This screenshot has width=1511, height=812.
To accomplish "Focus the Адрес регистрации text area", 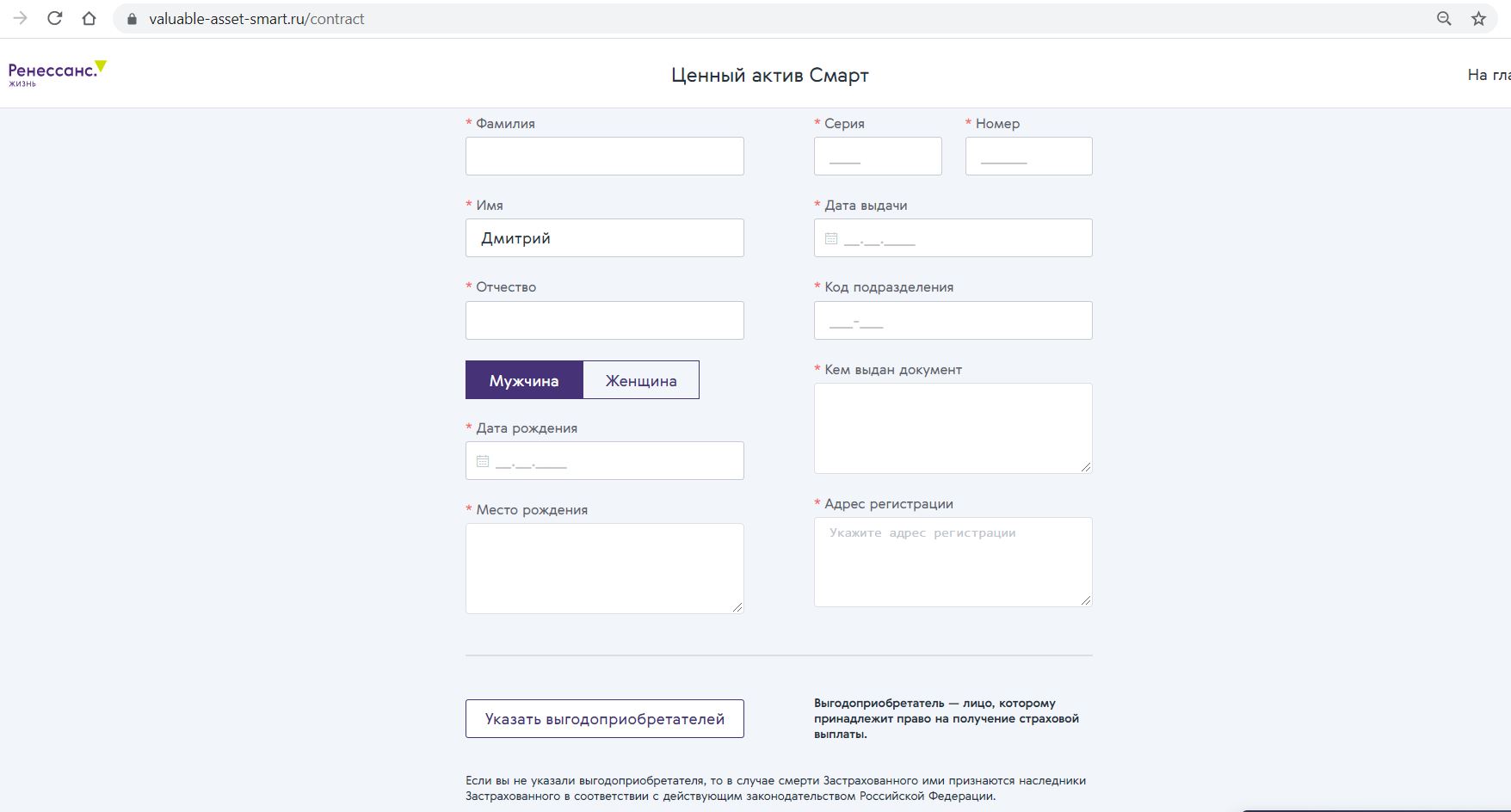I will (x=953, y=562).
